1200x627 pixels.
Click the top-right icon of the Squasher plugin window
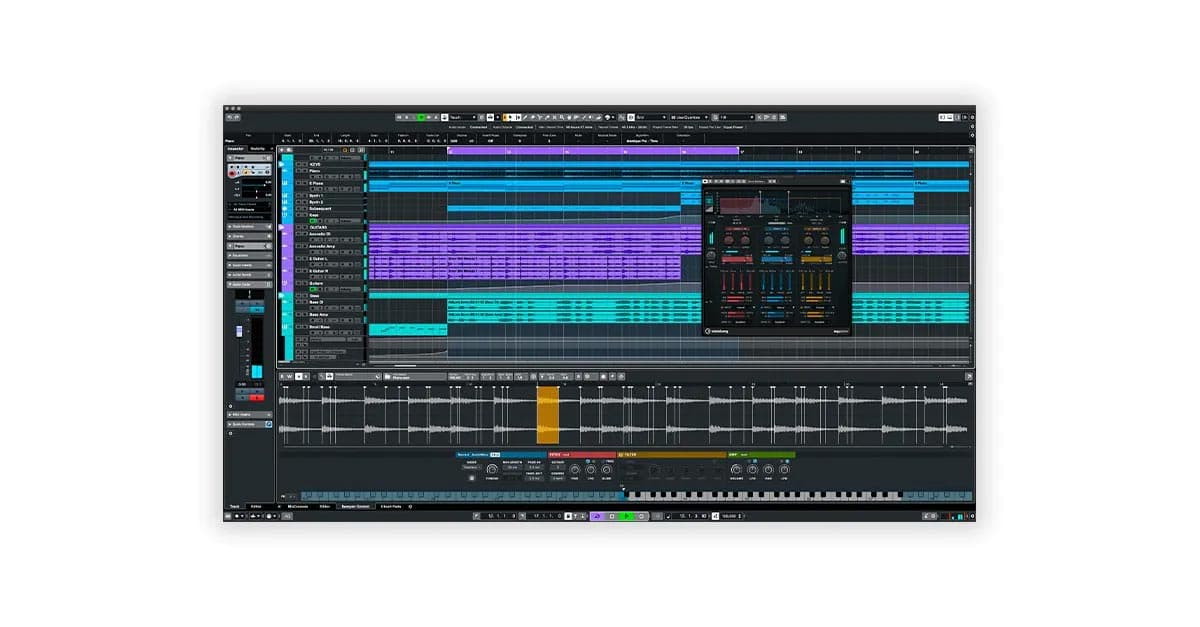[x=845, y=182]
